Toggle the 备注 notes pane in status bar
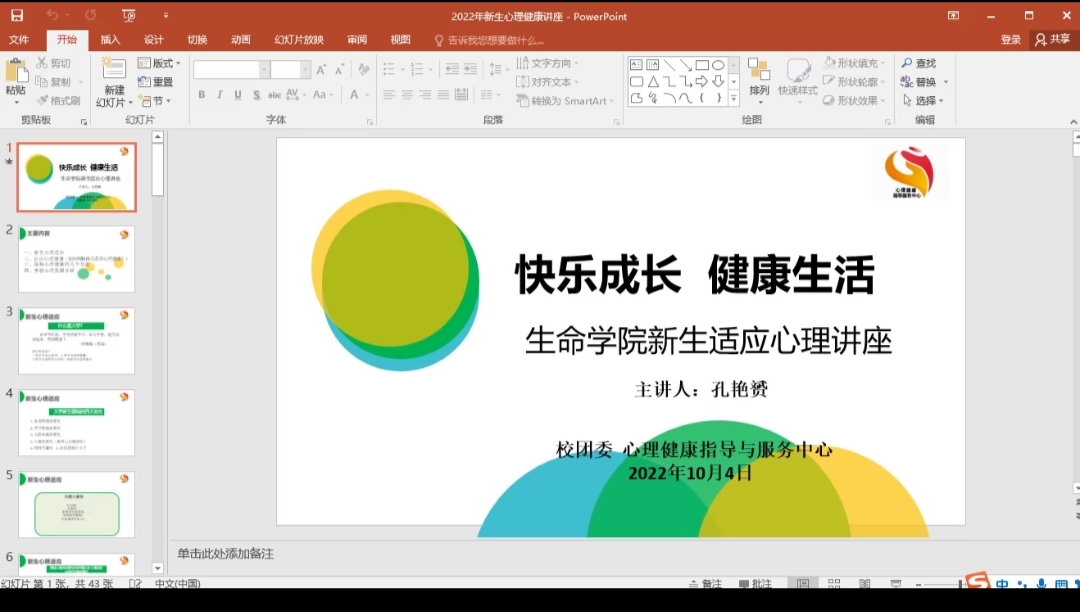Image resolution: width=1080 pixels, height=612 pixels. pyautogui.click(x=705, y=584)
